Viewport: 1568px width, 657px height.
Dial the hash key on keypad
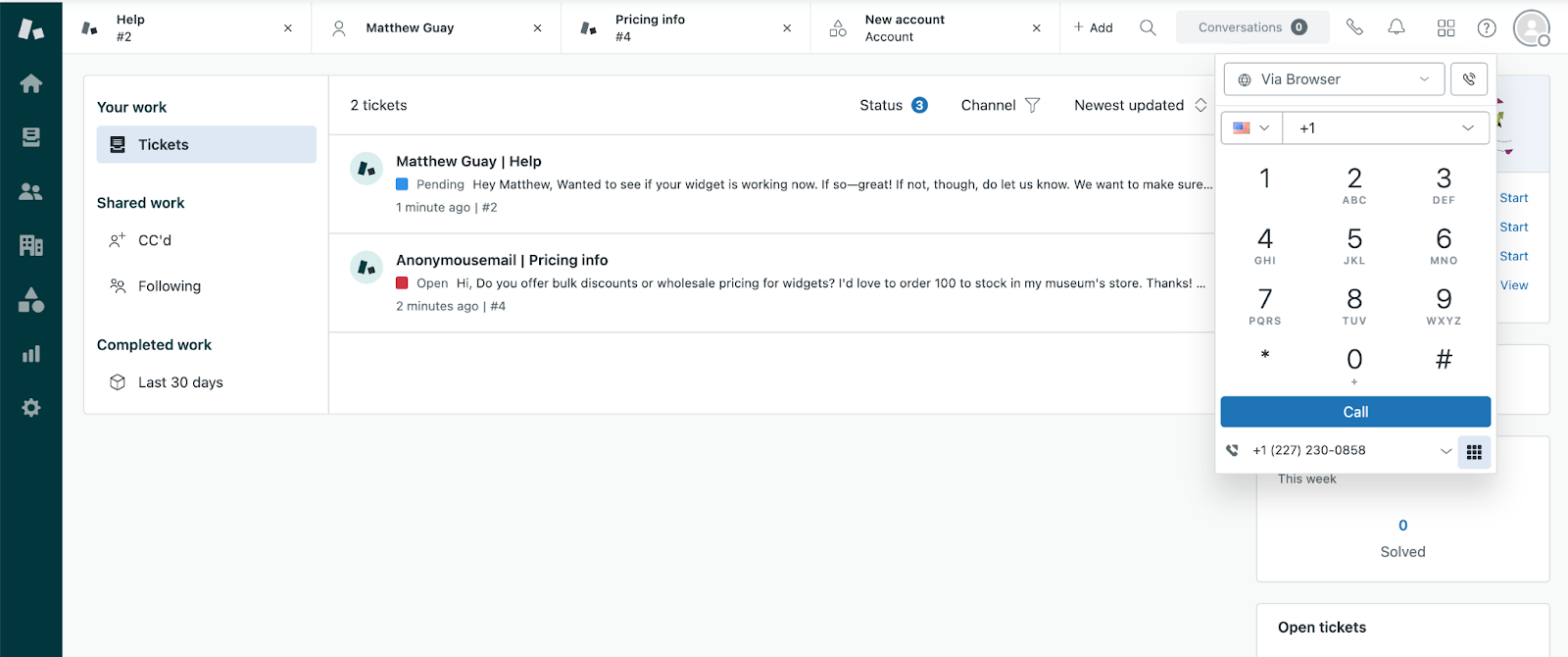(1444, 360)
